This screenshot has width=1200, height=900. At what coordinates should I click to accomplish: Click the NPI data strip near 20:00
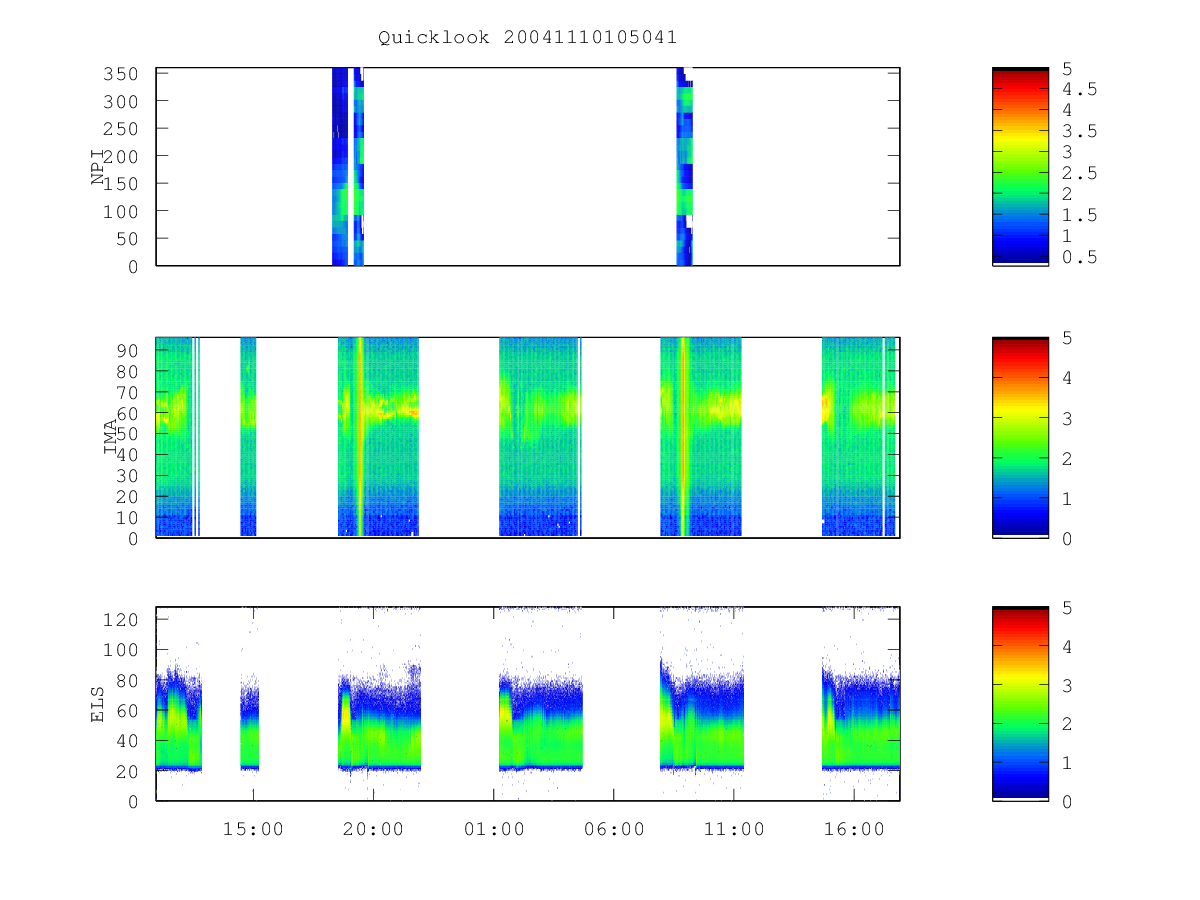coord(348,166)
